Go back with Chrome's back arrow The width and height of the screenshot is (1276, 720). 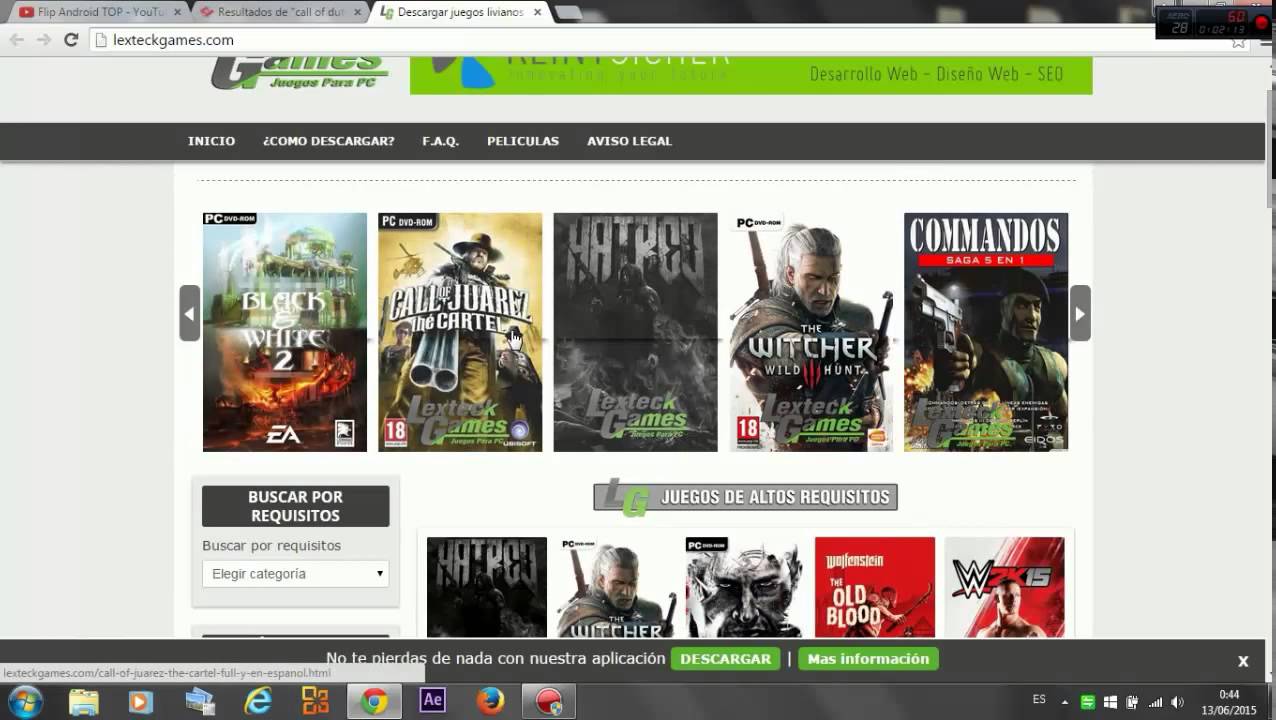(16, 40)
